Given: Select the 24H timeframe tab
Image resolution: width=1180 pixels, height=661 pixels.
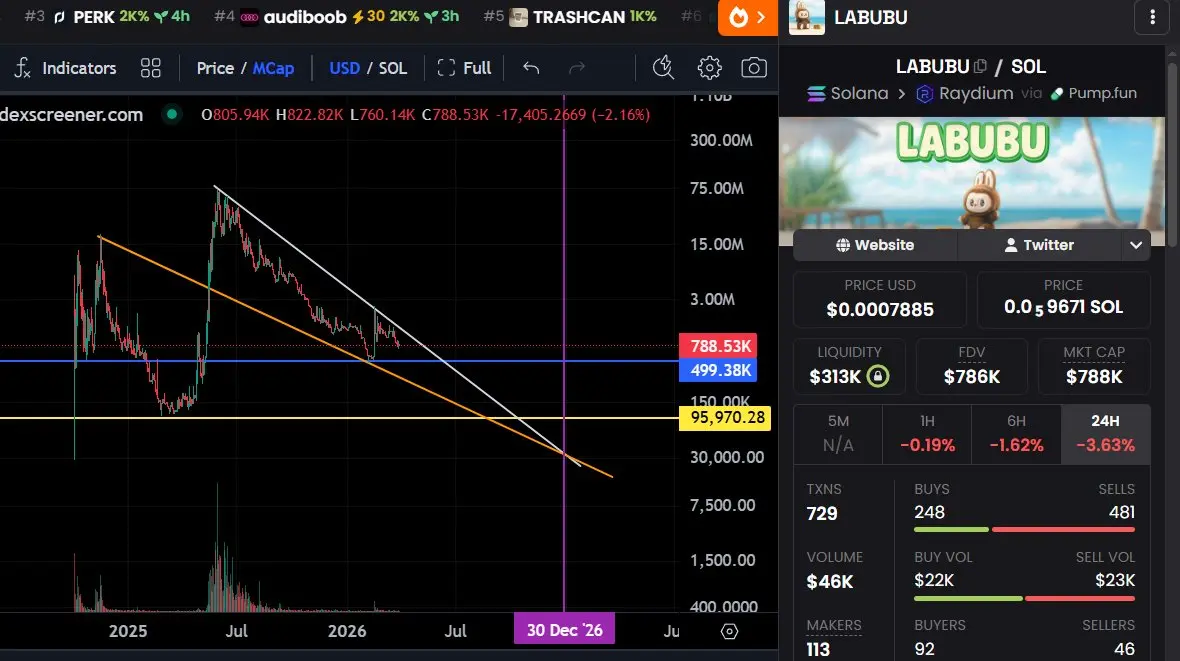Looking at the screenshot, I should coord(1105,434).
